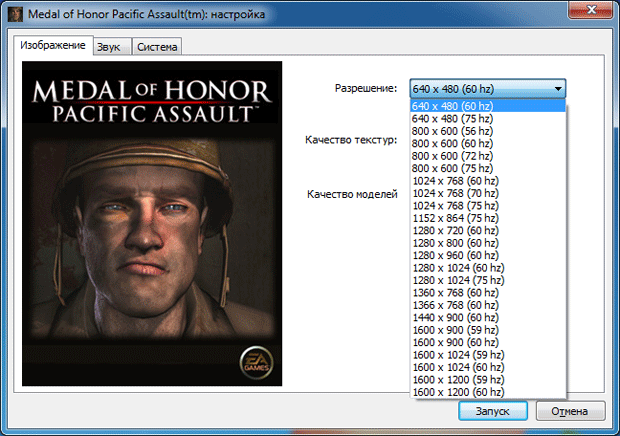
Task: Pick 1600 x 900 (59 hz)
Action: 488,330
